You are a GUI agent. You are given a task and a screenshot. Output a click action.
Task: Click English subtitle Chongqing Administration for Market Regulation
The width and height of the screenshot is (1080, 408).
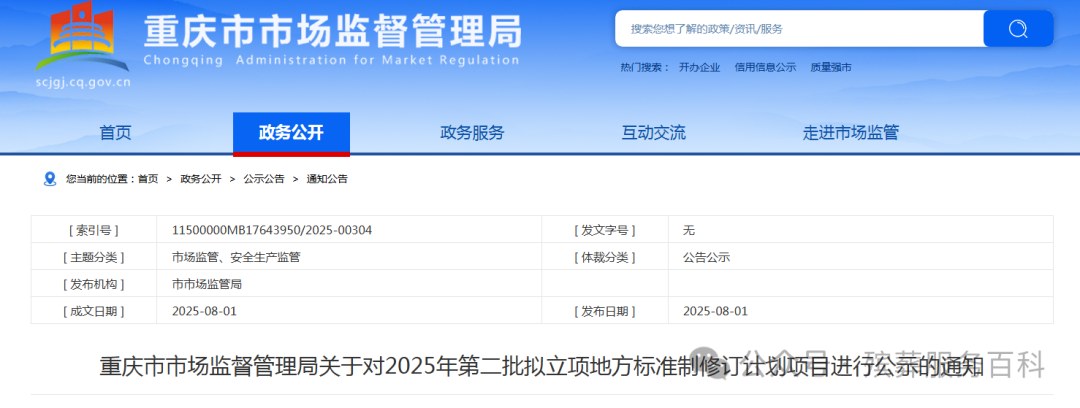[331, 60]
